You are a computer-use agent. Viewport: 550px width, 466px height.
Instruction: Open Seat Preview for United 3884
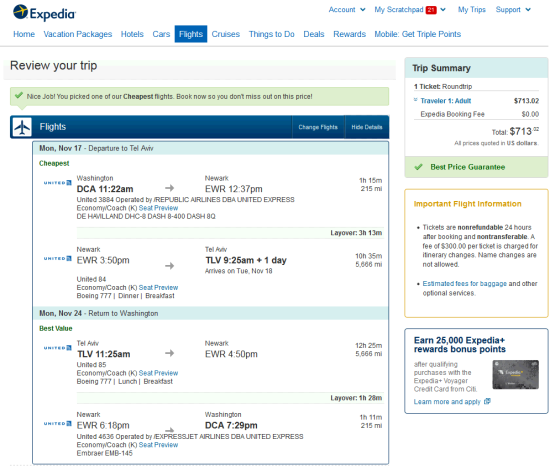coord(158,208)
